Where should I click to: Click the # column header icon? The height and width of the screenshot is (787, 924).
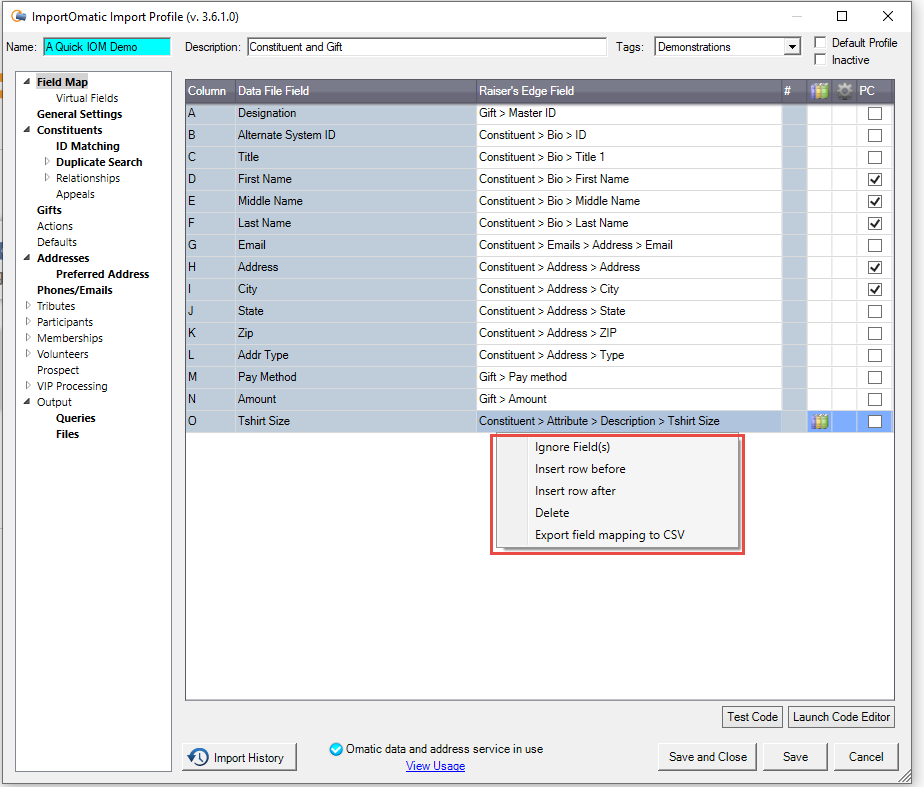(789, 91)
